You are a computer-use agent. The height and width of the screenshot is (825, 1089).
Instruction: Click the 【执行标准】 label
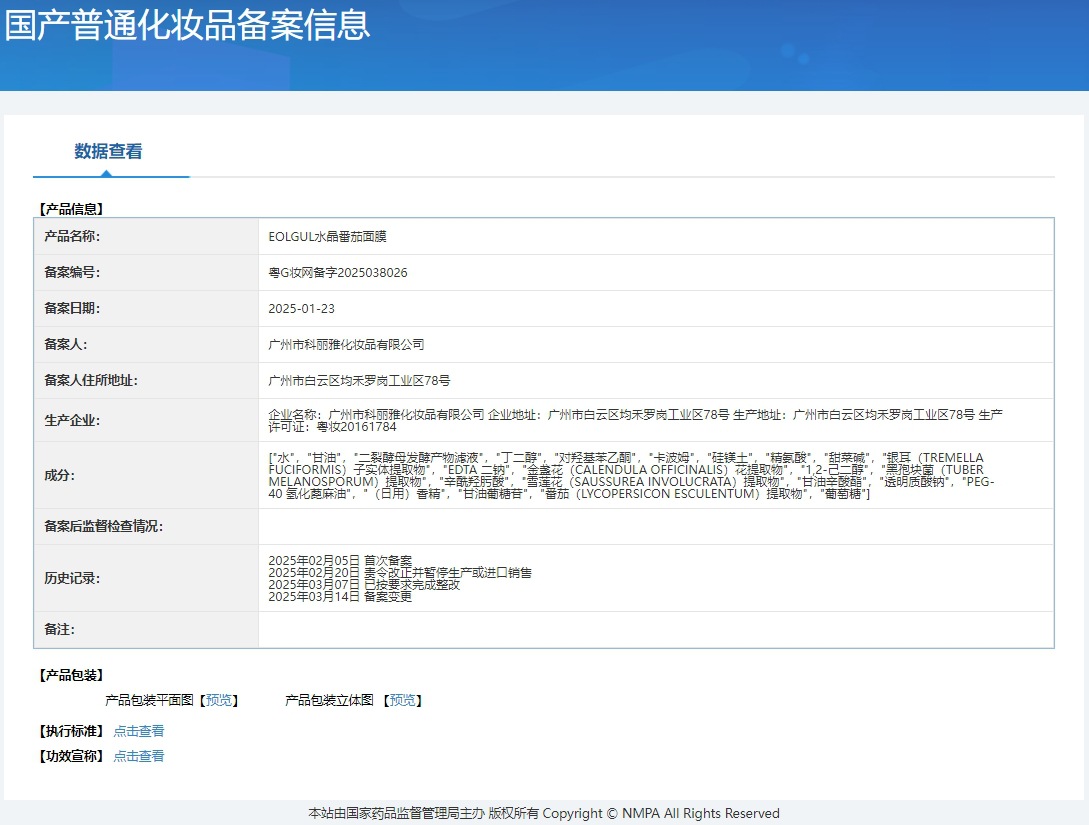pyautogui.click(x=71, y=731)
